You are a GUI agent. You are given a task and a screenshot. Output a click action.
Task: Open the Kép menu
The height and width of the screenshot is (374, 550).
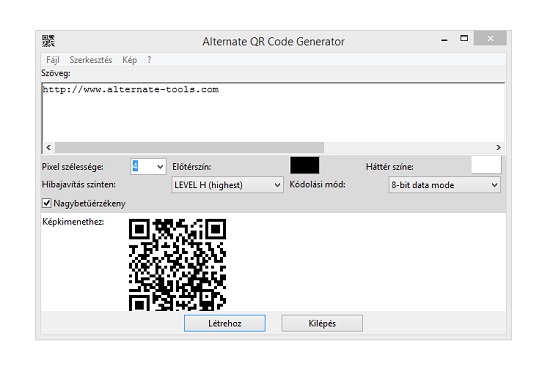coord(129,60)
